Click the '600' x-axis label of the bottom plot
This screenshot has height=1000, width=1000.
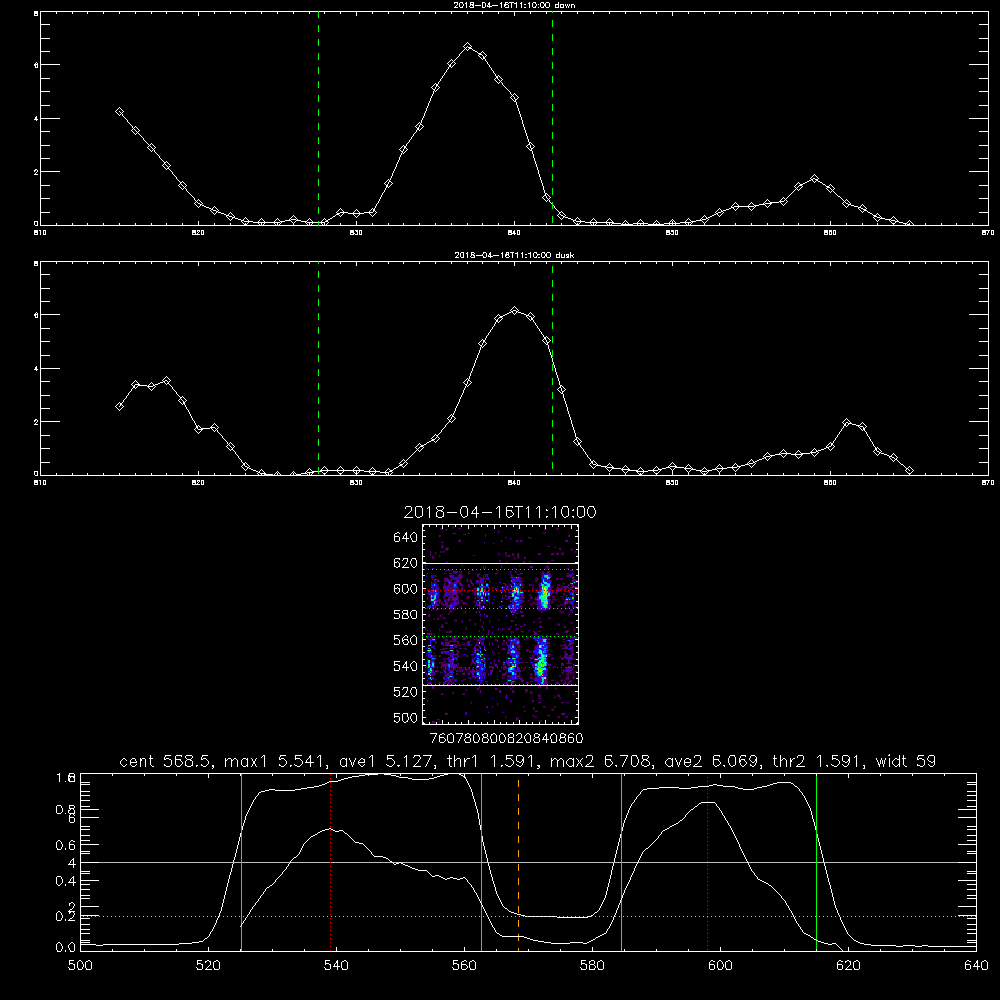[x=720, y=966]
